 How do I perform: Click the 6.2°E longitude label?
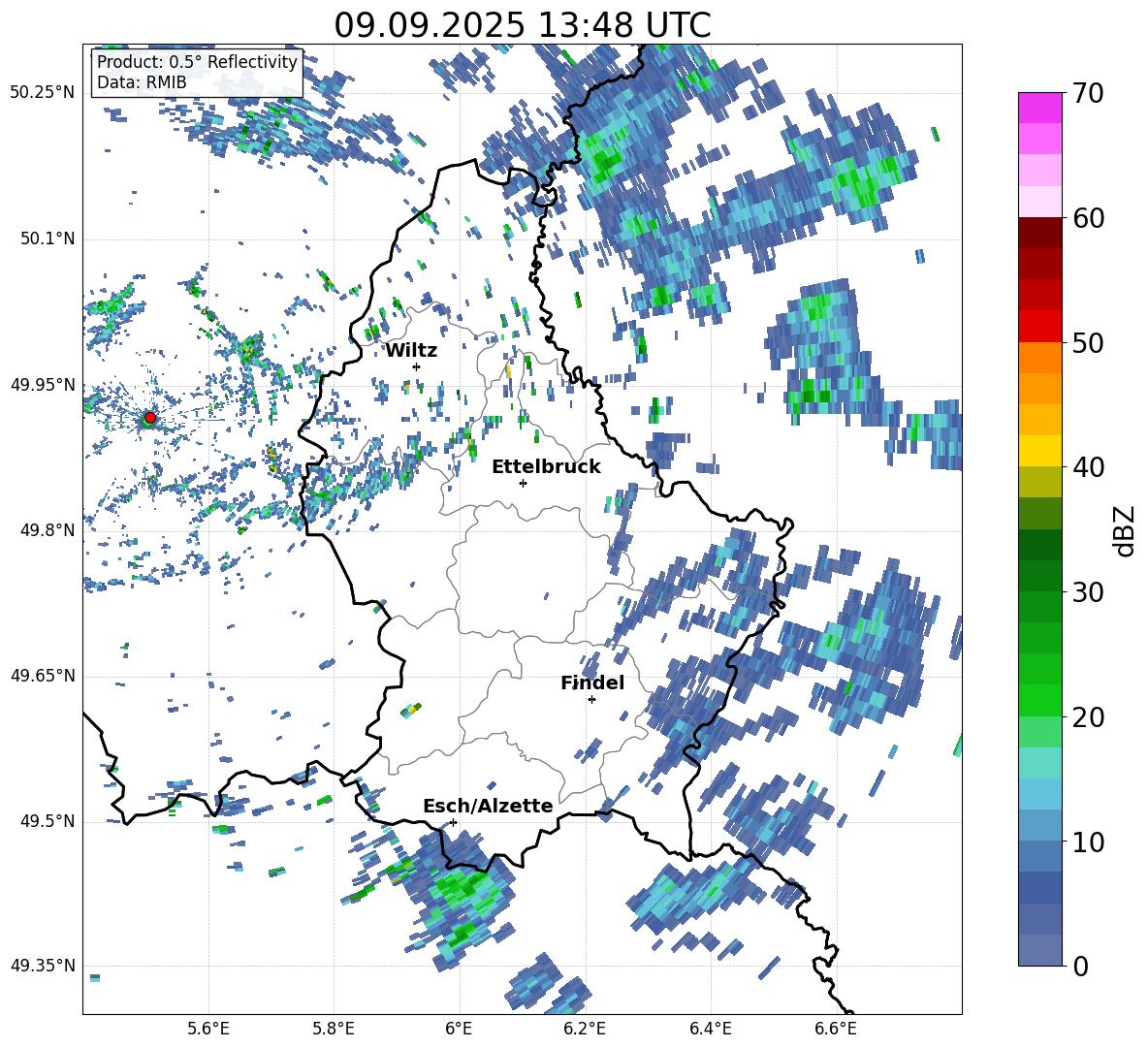(585, 1029)
